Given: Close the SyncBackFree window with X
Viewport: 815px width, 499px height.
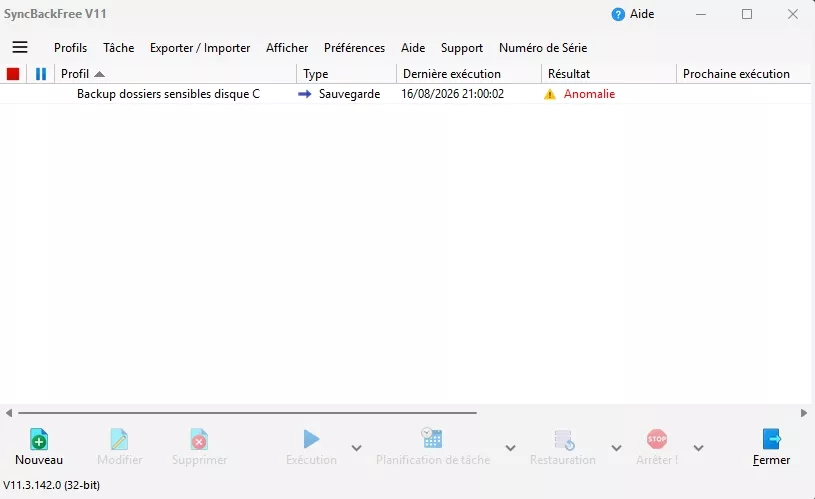Looking at the screenshot, I should pos(793,15).
